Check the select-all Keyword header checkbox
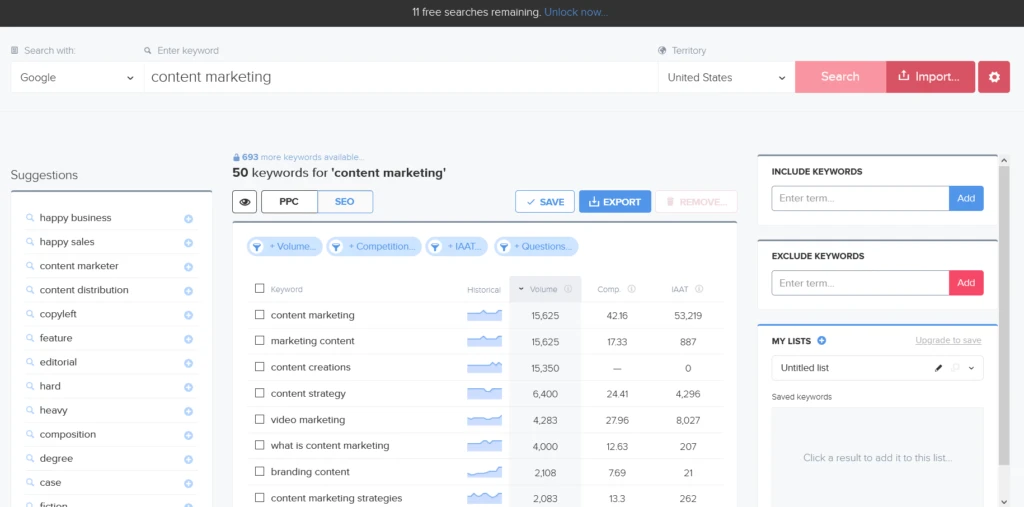Viewport: 1024px width, 507px height. pyautogui.click(x=259, y=289)
